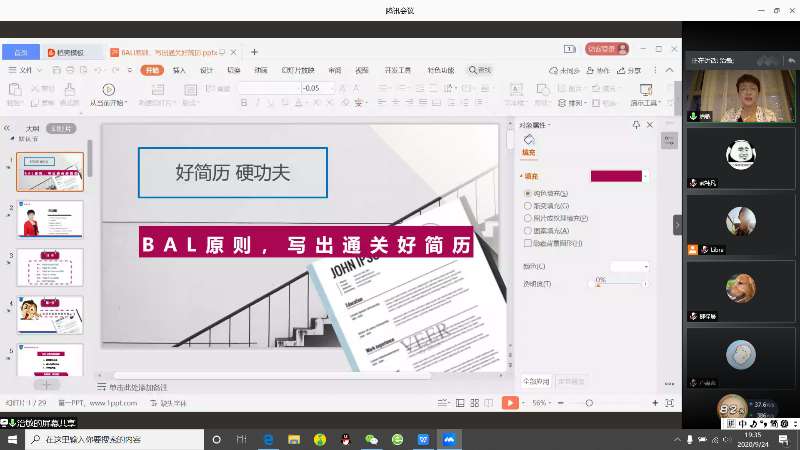Pin the object properties panel
This screenshot has height=450, width=800.
(636, 124)
